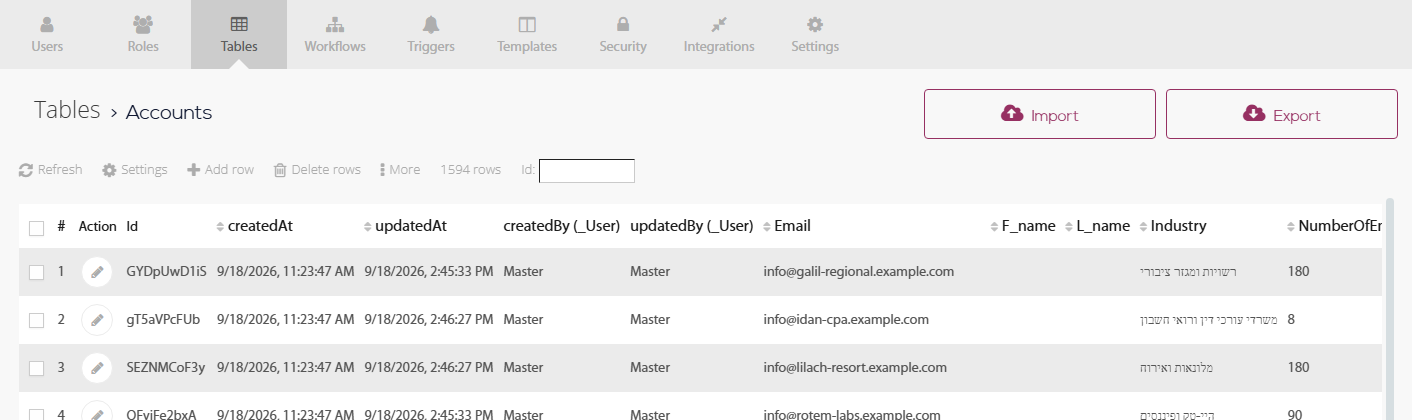Tick the select-all checkbox in table header

(36, 228)
